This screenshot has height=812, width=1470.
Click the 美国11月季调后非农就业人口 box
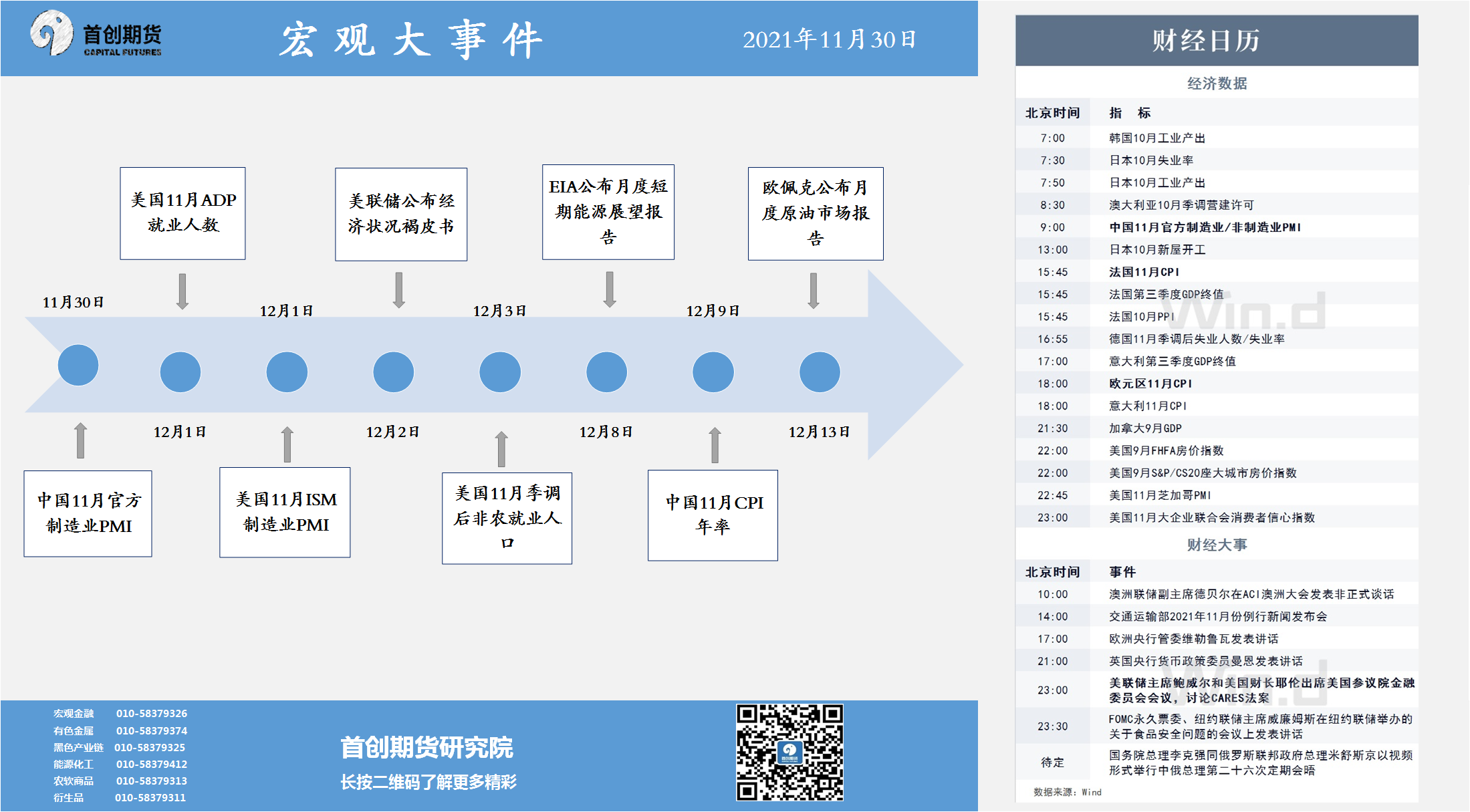click(x=507, y=518)
